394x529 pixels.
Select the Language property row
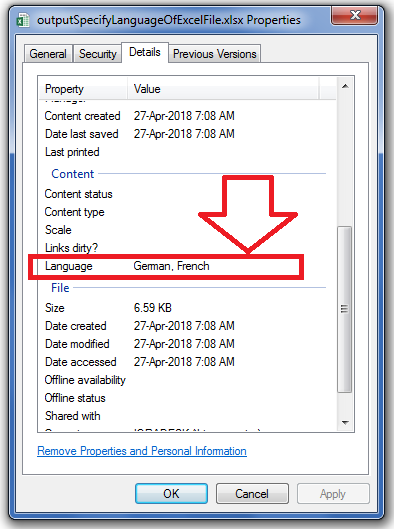point(185,266)
